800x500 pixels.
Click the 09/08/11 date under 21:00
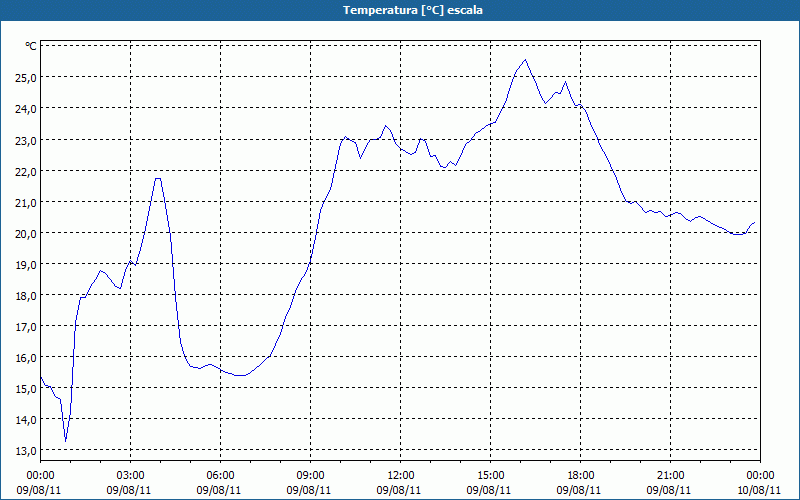pos(670,490)
